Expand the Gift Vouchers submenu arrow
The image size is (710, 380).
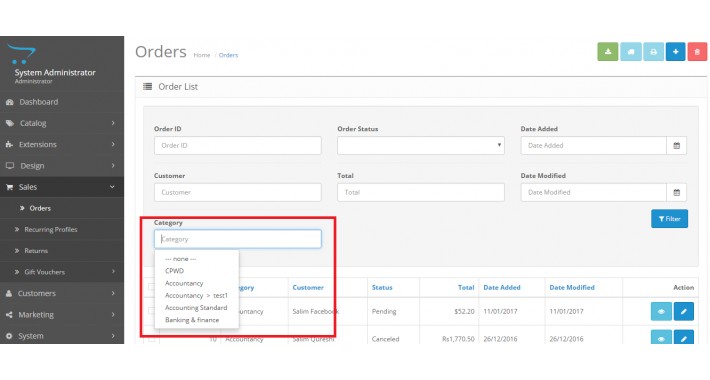tap(113, 272)
